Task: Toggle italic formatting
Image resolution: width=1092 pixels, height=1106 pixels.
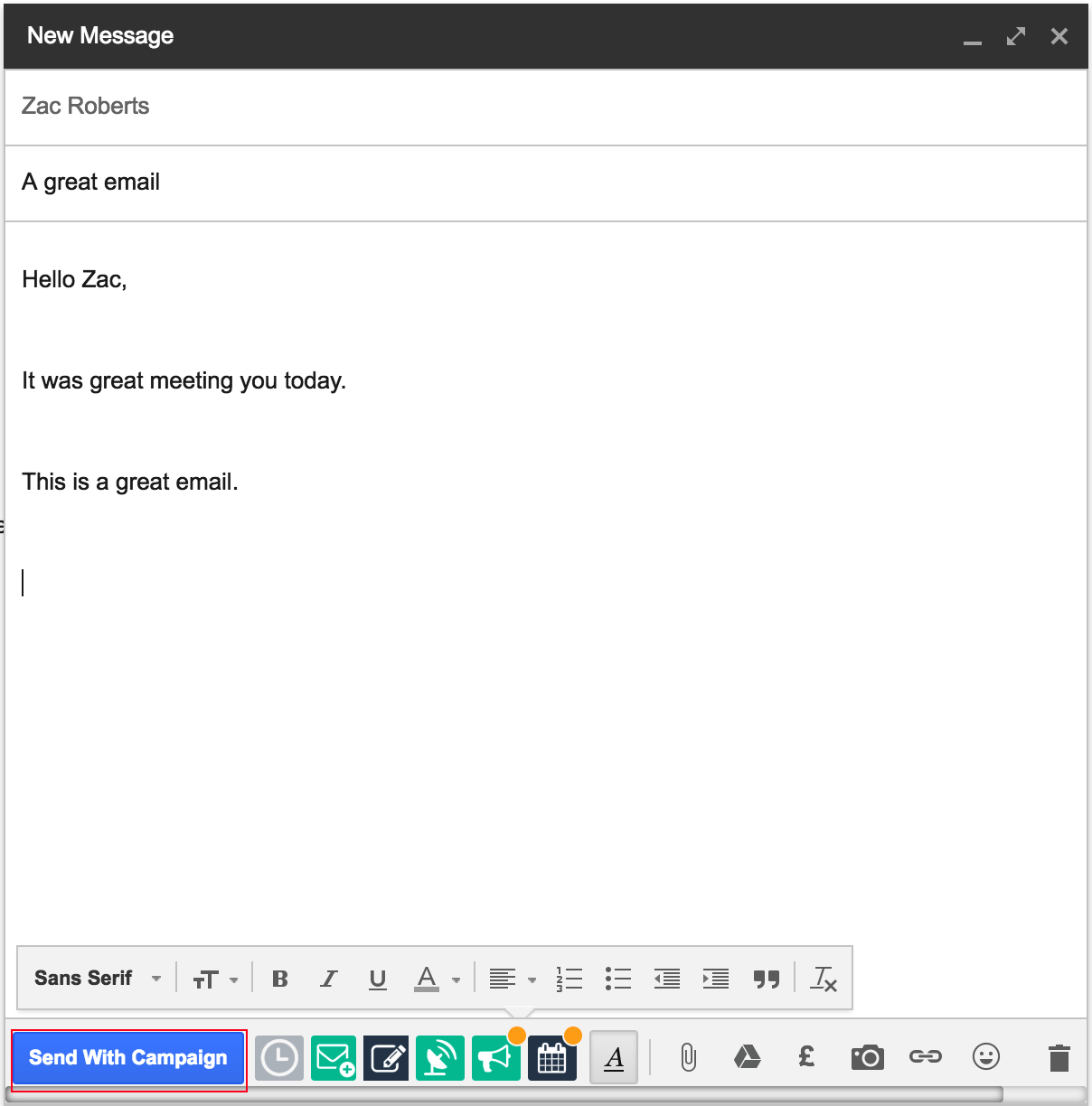Action: 329,979
